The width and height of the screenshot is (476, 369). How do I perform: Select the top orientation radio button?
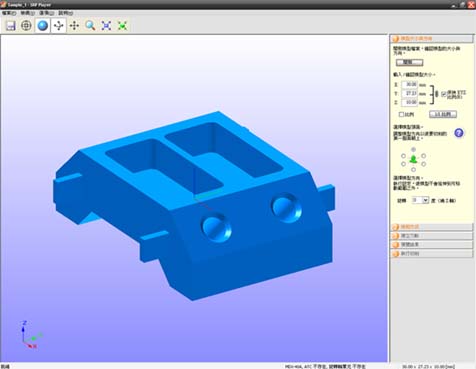click(413, 149)
